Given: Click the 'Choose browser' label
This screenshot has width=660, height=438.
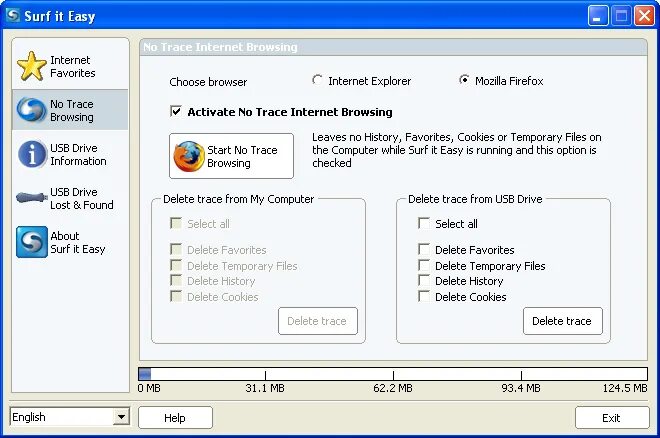Looking at the screenshot, I should click(x=208, y=82).
